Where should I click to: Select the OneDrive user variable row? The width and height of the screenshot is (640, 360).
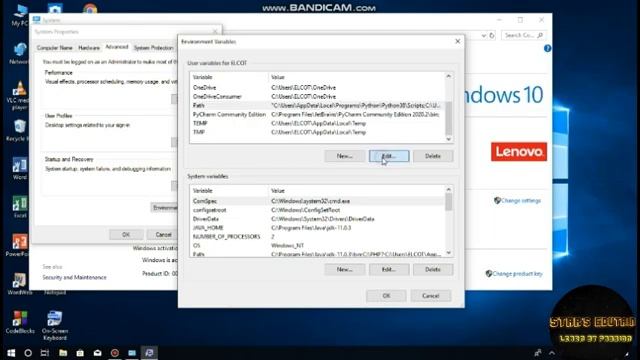(317, 87)
